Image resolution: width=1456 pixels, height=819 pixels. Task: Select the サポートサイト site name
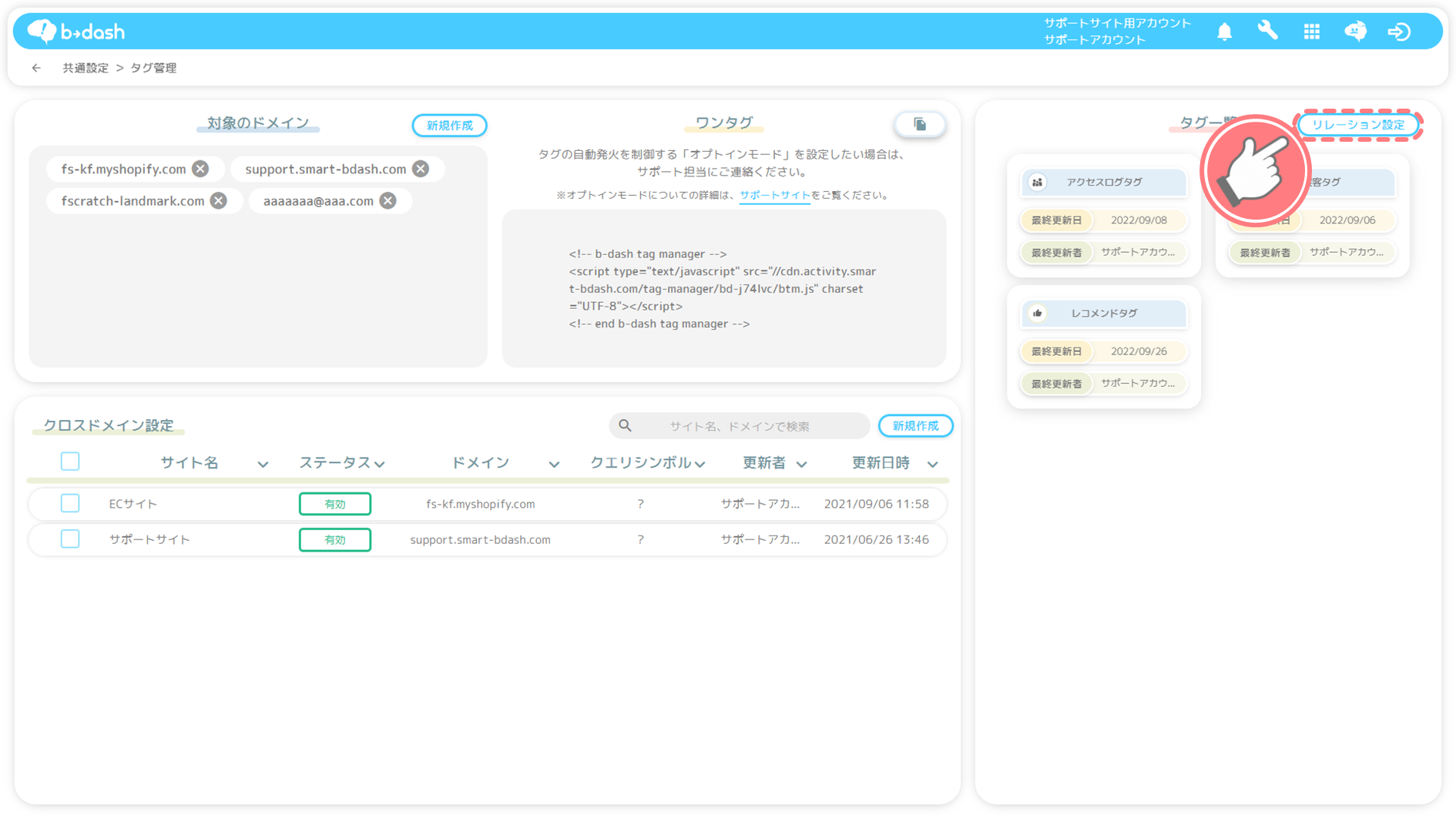(x=149, y=539)
